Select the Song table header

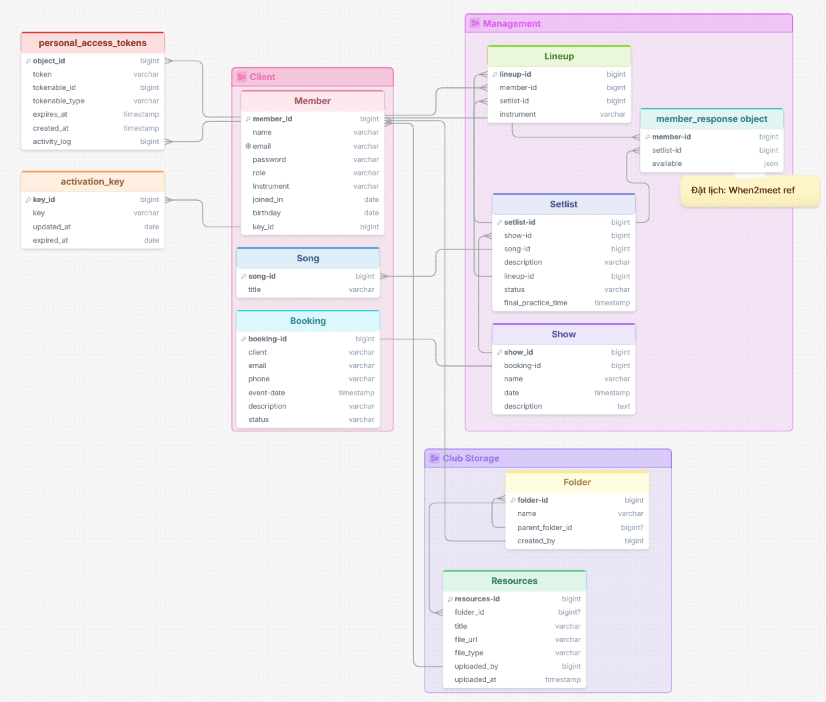pos(308,258)
